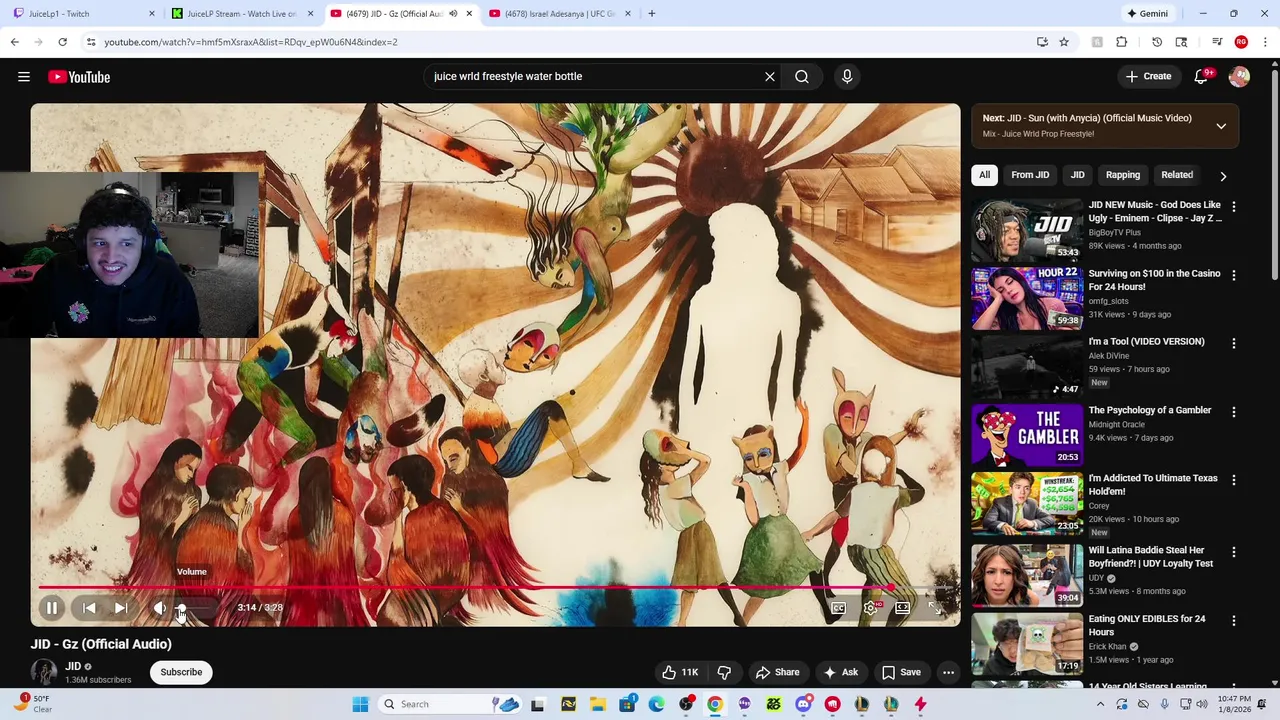Click the Ask button

[840, 672]
